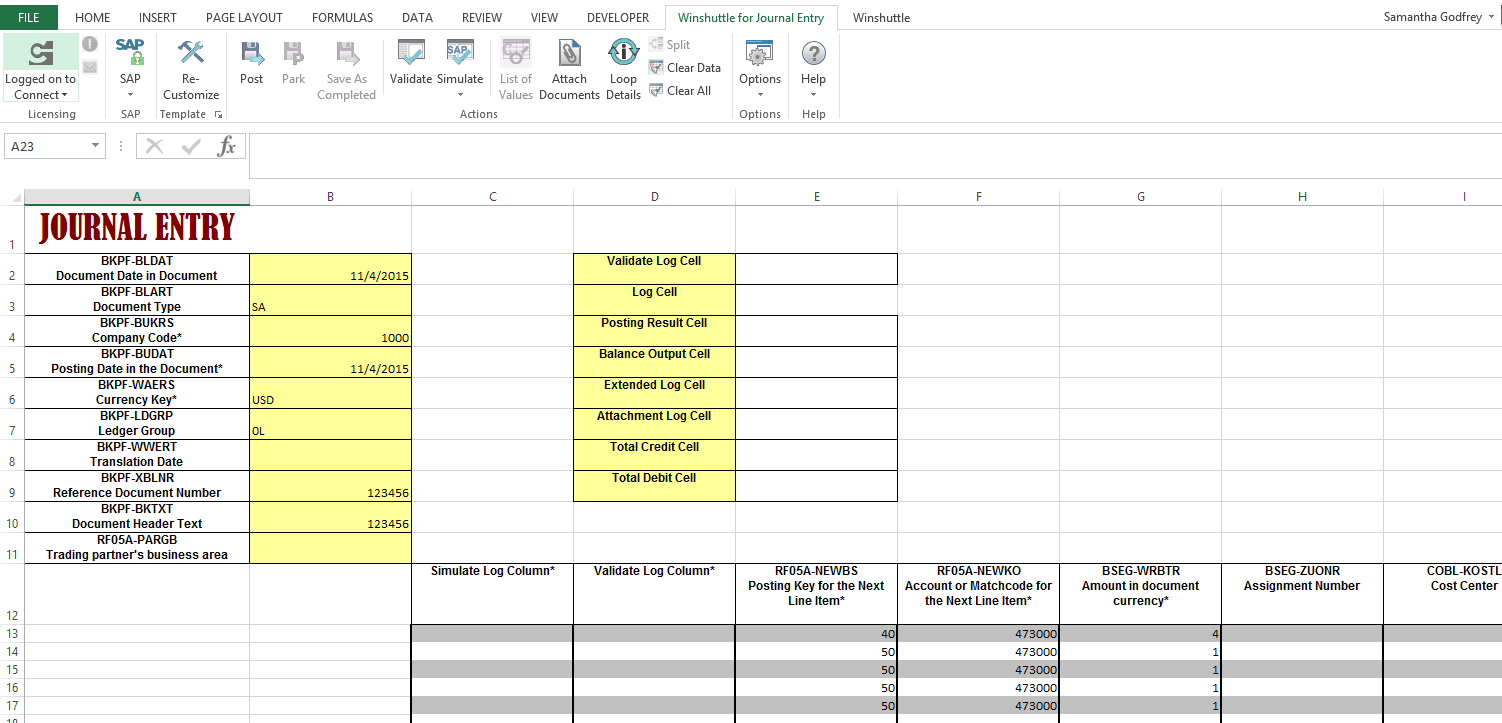
Task: Click the Save As Completed icon
Action: (x=346, y=53)
